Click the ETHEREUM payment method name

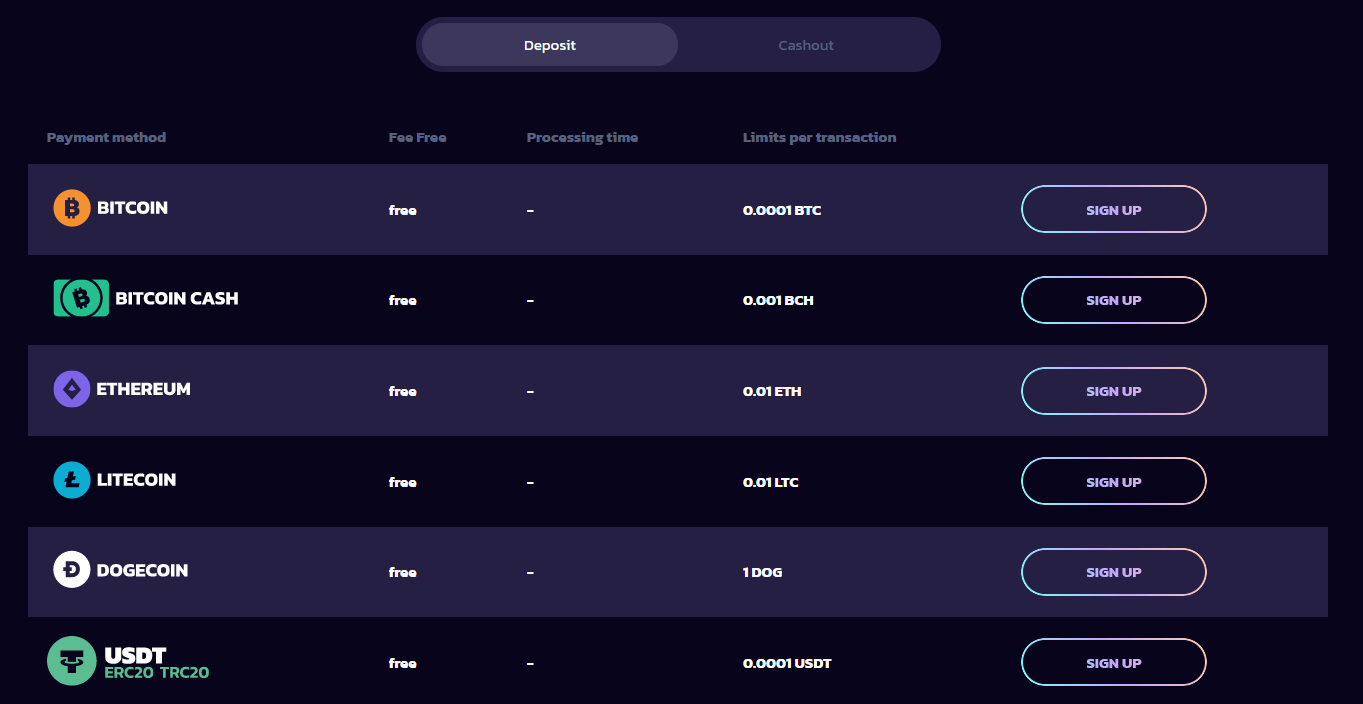(x=143, y=389)
